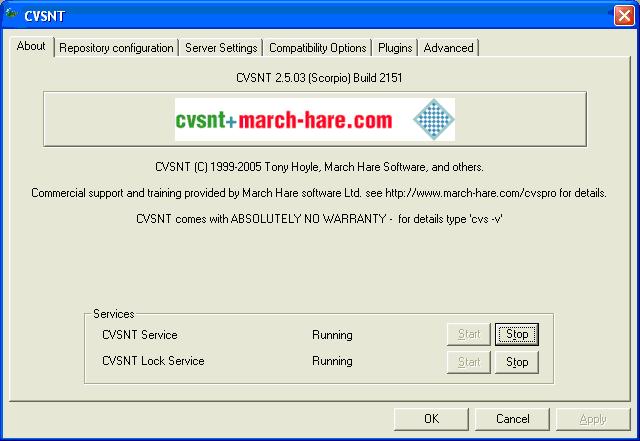Click the CVSNT Service label
The height and width of the screenshot is (441, 640).
pos(140,335)
